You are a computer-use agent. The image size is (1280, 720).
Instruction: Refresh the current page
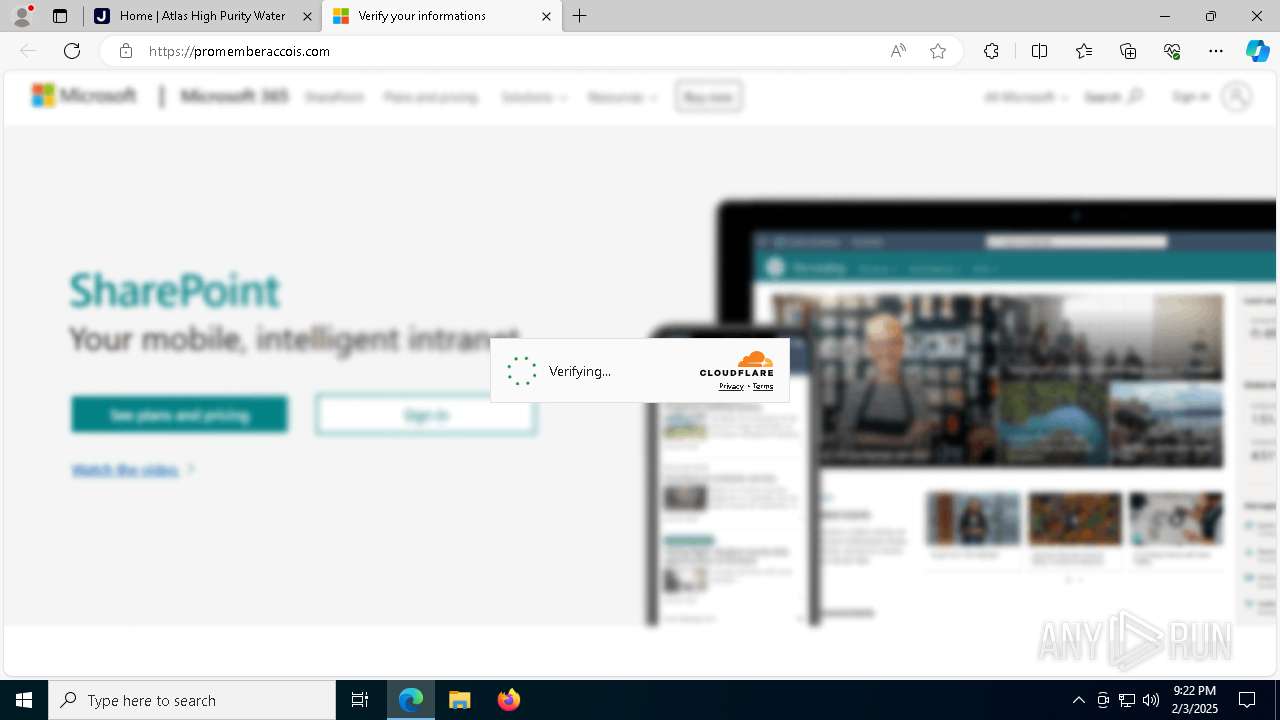(x=72, y=51)
